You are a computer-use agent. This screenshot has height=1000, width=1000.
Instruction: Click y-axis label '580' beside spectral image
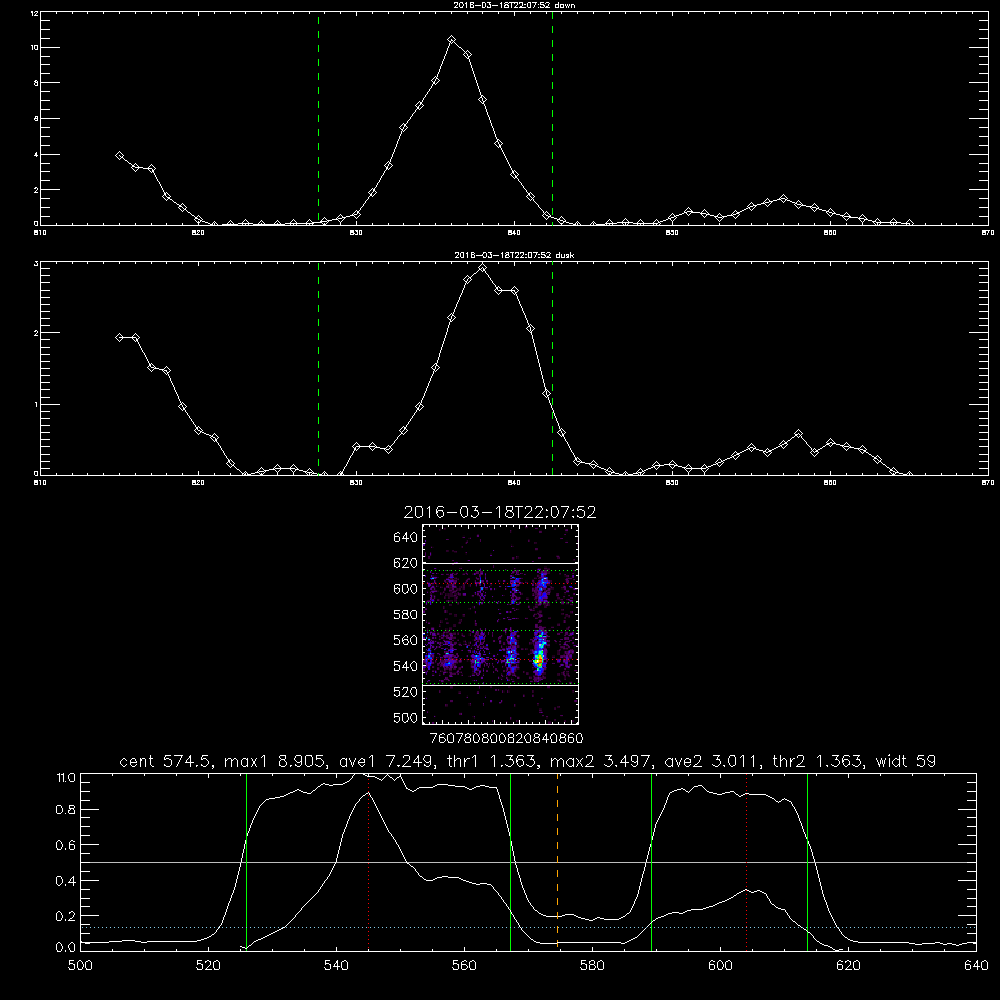click(406, 615)
